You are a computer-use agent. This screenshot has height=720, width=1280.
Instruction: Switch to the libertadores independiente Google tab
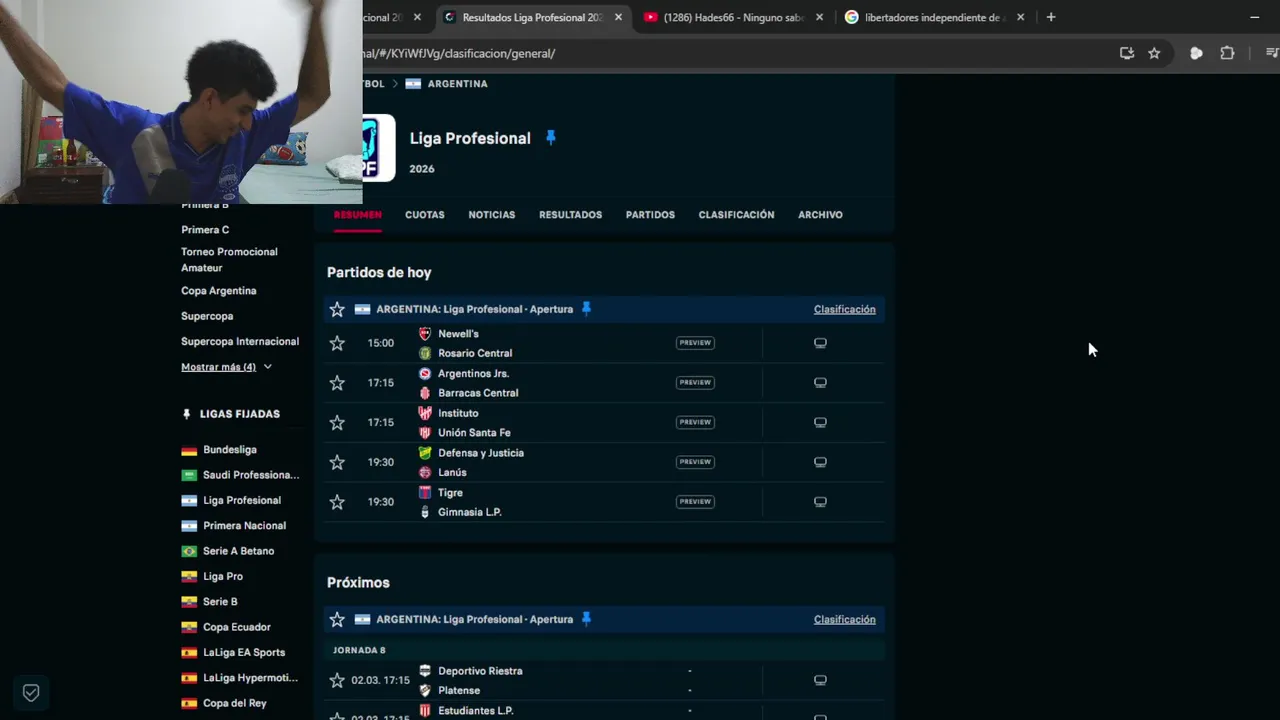pyautogui.click(x=932, y=17)
